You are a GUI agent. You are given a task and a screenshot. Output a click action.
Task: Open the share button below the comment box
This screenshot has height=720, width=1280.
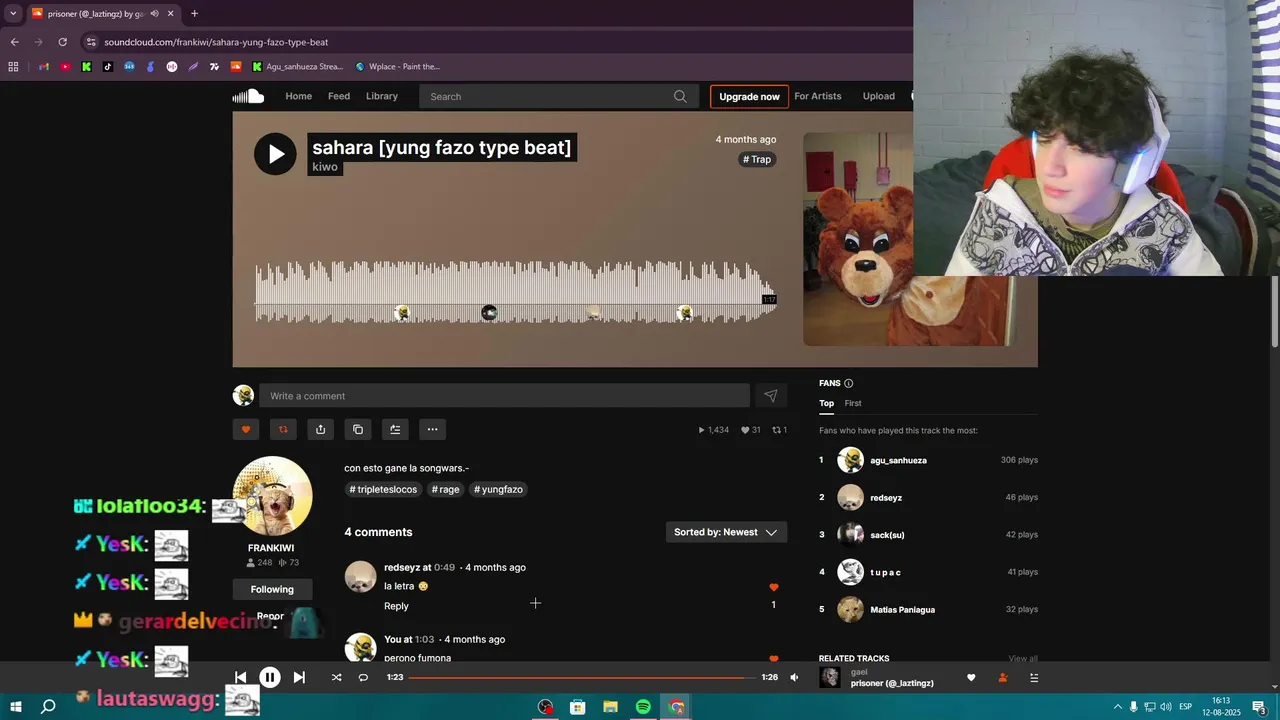320,429
